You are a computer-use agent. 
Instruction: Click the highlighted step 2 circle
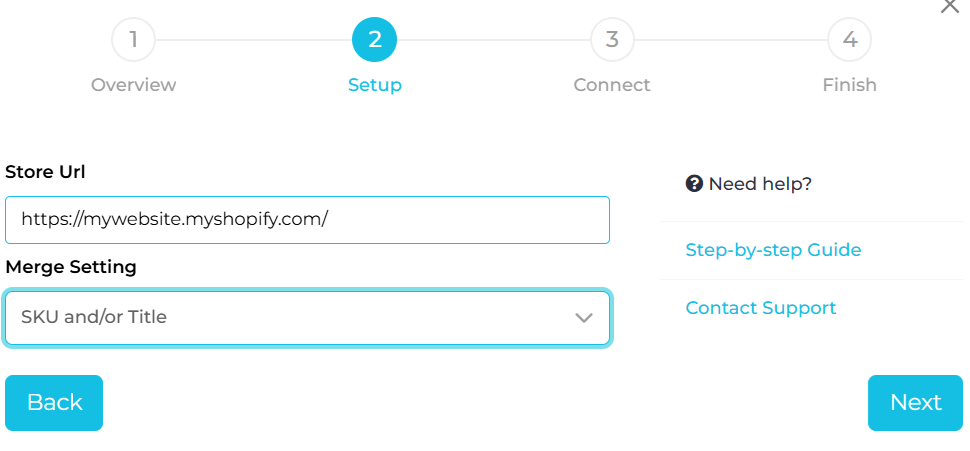tap(374, 40)
